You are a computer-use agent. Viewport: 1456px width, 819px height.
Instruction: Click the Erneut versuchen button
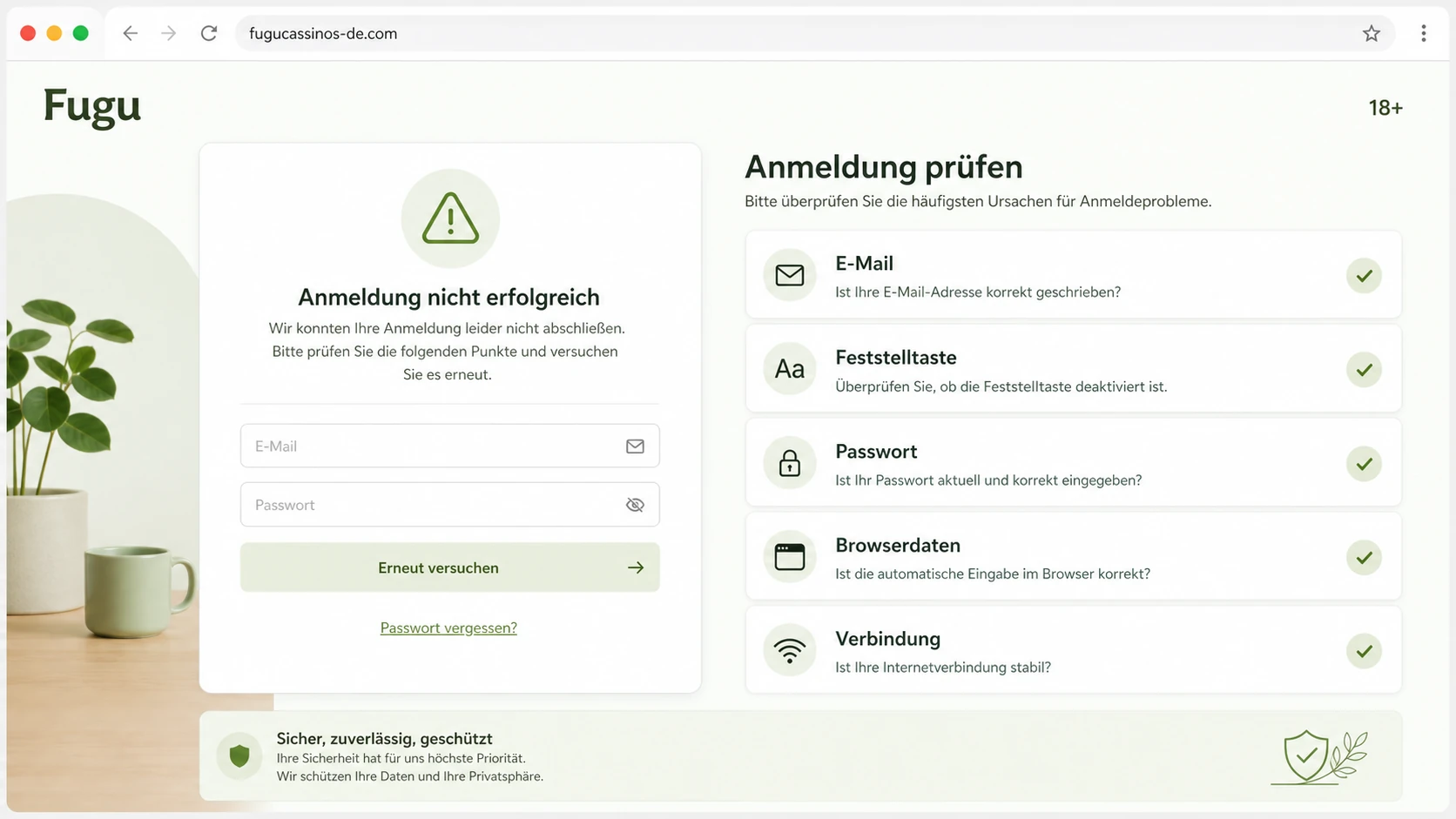[449, 567]
